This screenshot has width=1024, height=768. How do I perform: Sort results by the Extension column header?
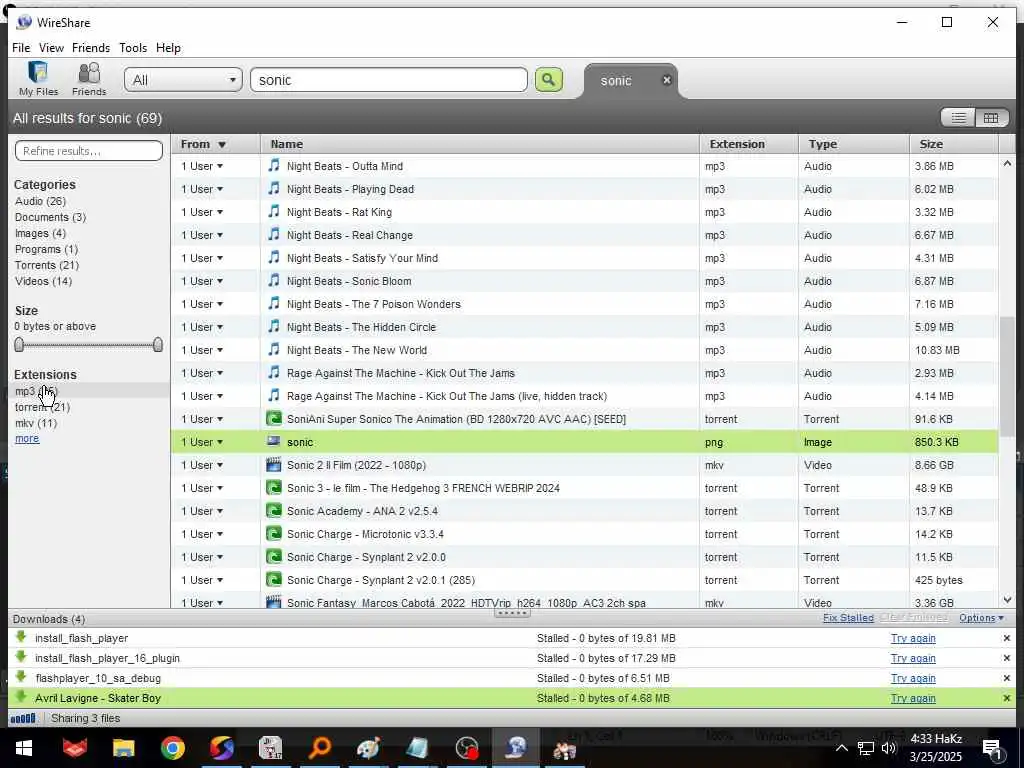748,144
